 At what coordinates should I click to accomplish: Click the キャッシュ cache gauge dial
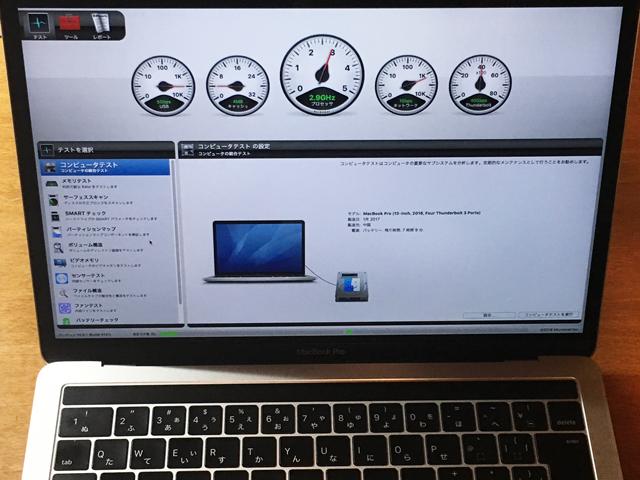click(238, 86)
